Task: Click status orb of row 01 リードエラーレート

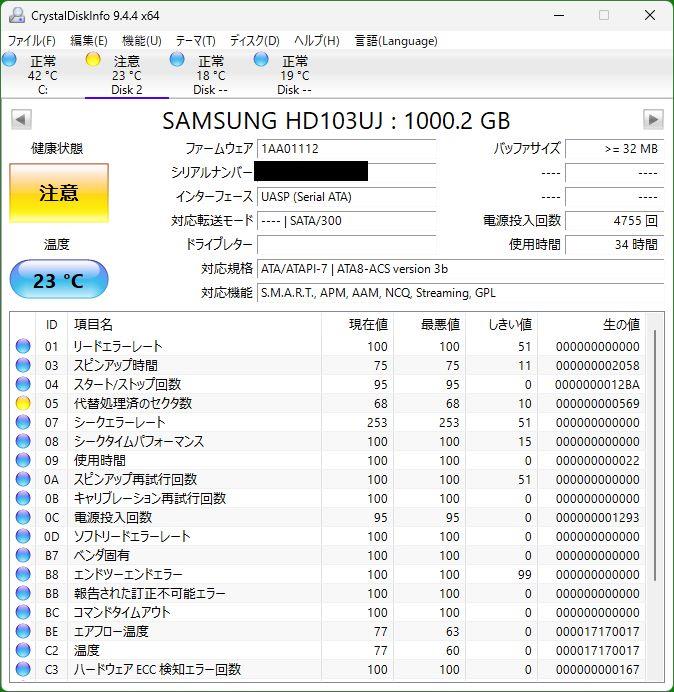Action: (23, 346)
